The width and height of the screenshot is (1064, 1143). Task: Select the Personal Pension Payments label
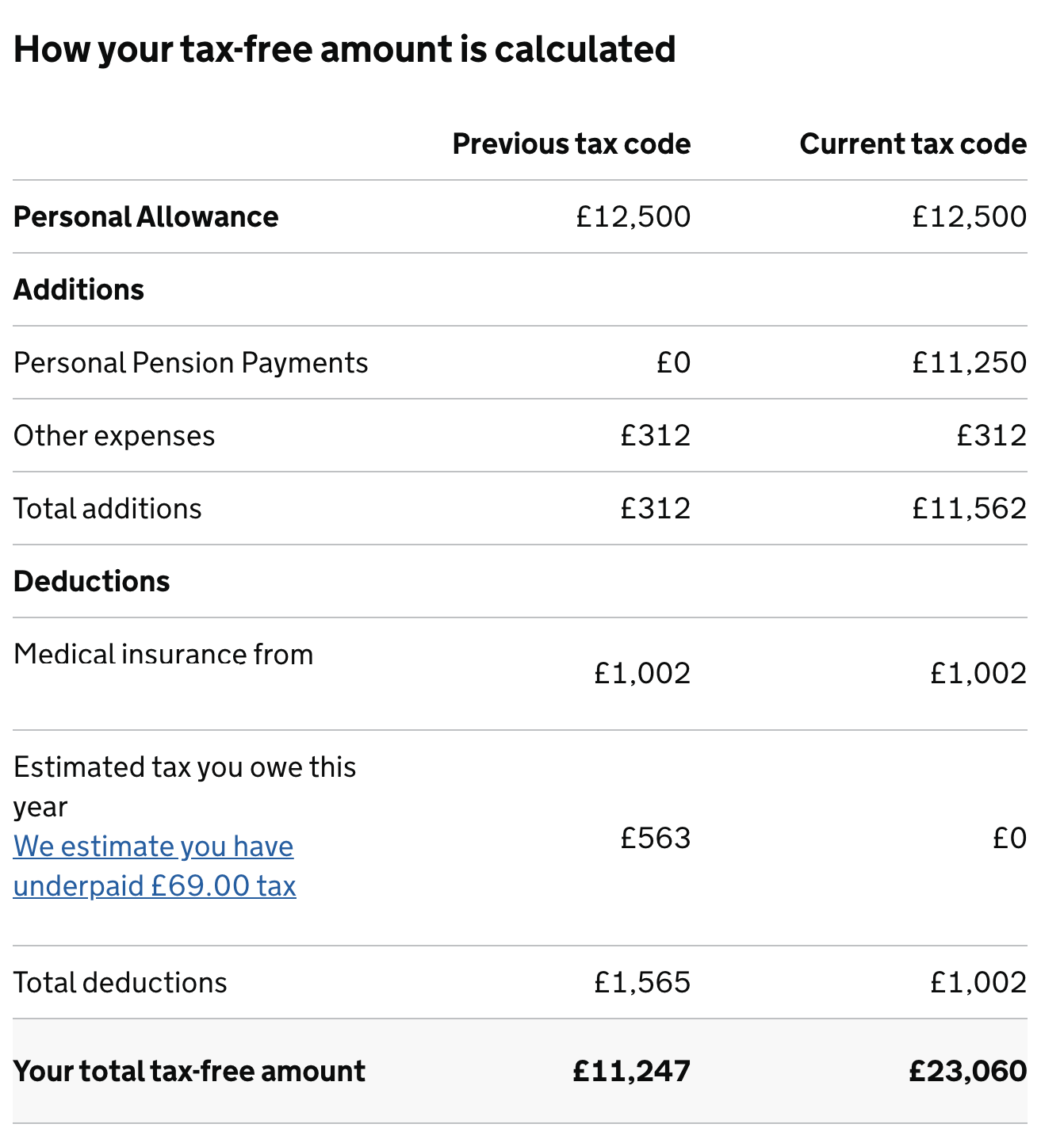[190, 363]
